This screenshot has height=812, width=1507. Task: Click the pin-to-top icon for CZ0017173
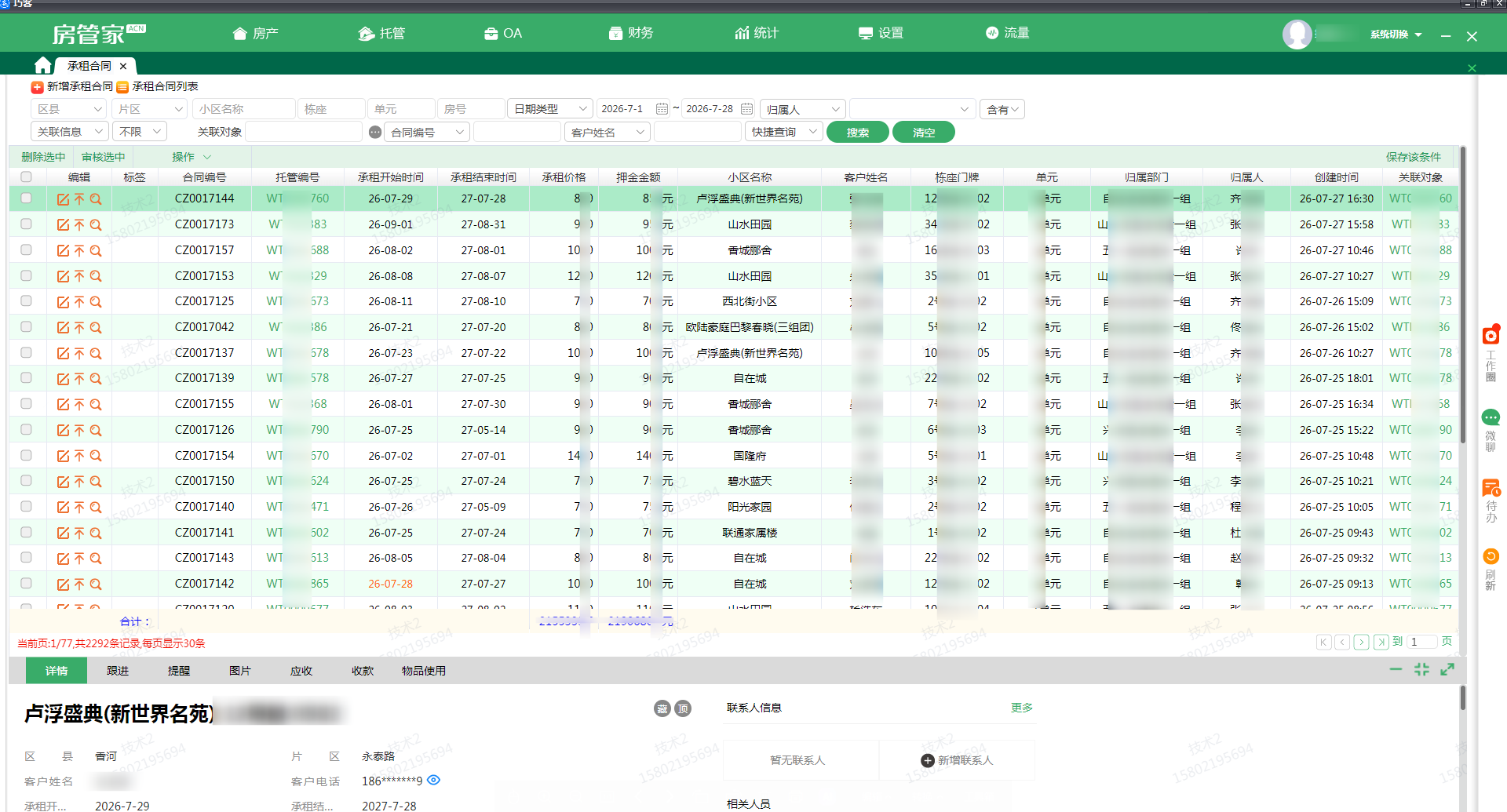click(79, 225)
